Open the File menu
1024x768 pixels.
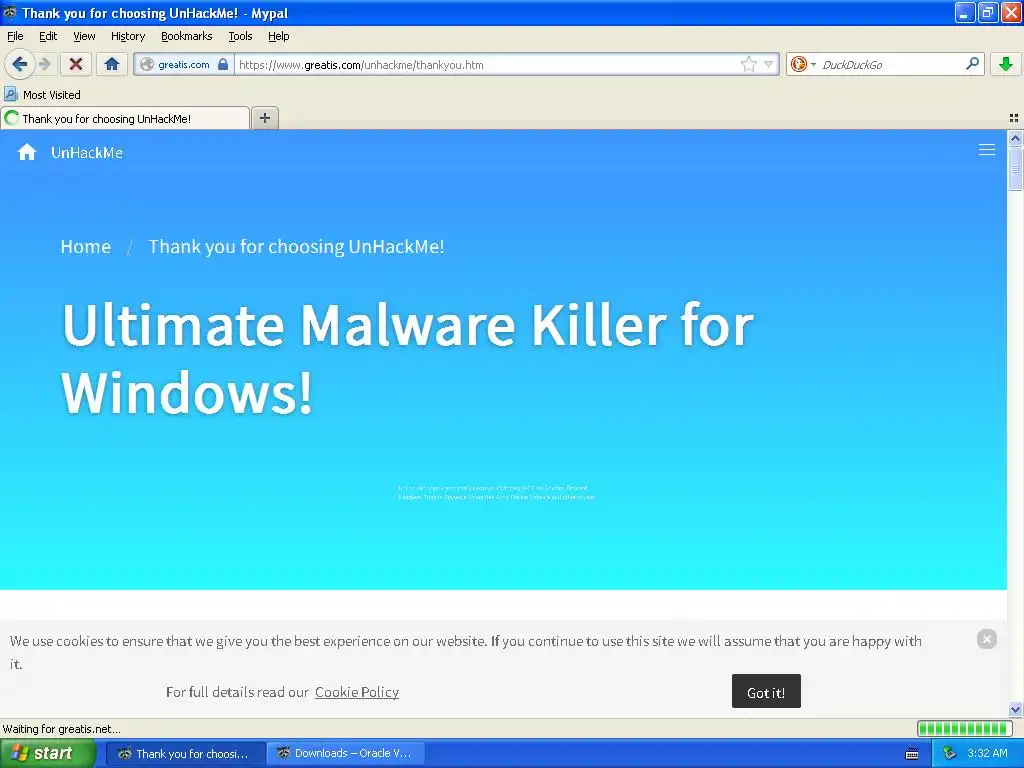click(15, 36)
